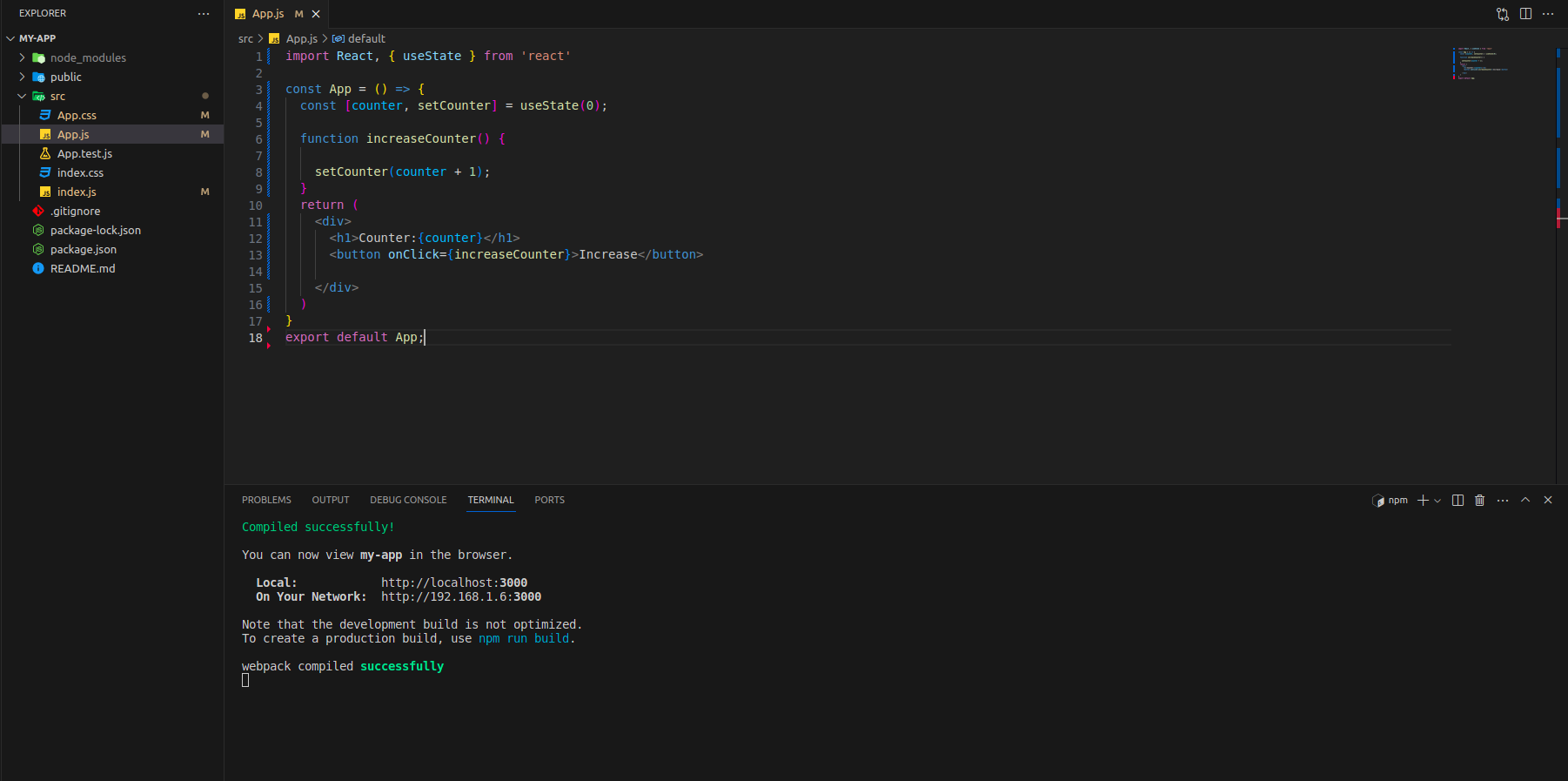Add a new terminal with plus icon

pos(1423,501)
